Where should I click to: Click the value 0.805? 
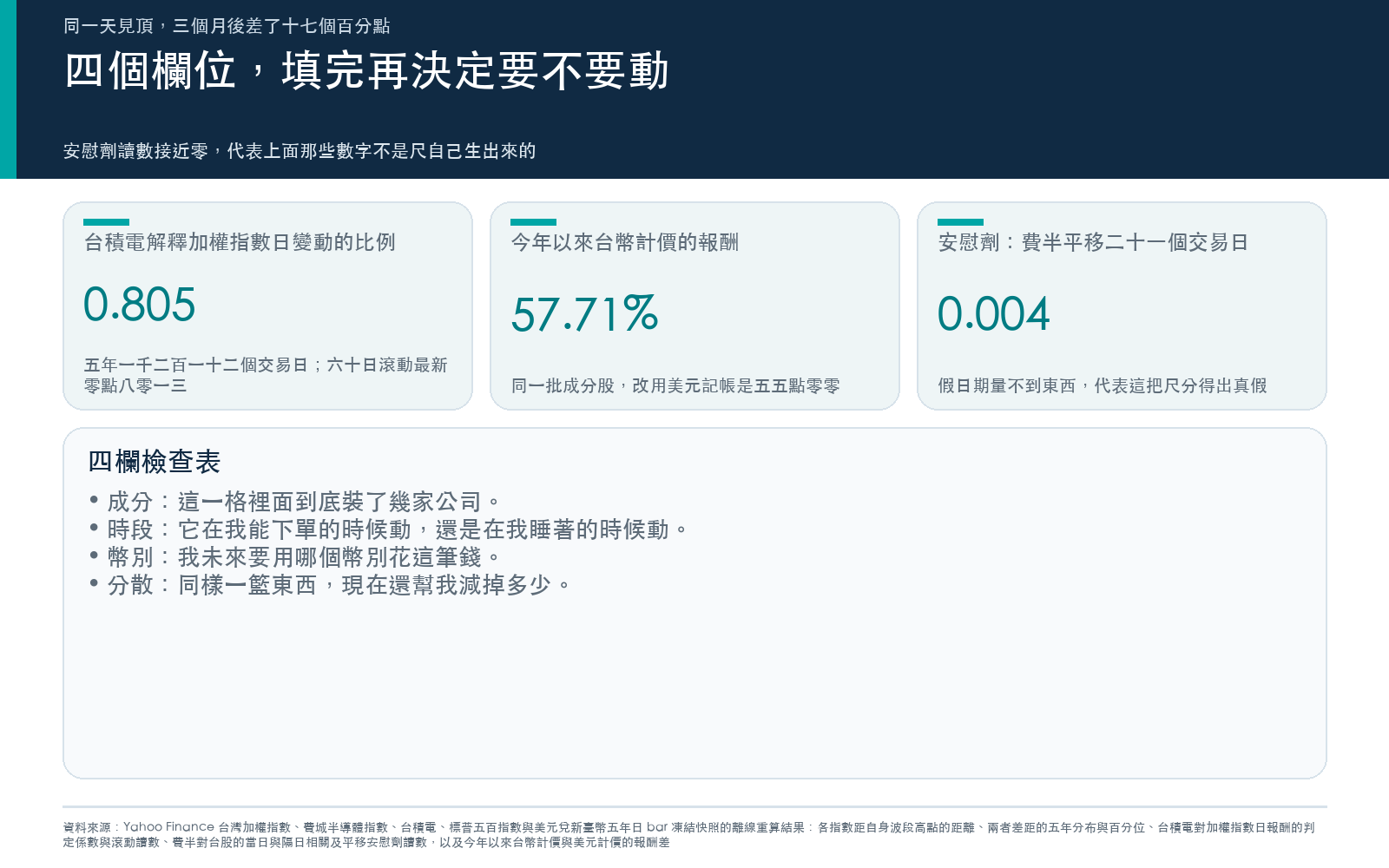pyautogui.click(x=140, y=305)
